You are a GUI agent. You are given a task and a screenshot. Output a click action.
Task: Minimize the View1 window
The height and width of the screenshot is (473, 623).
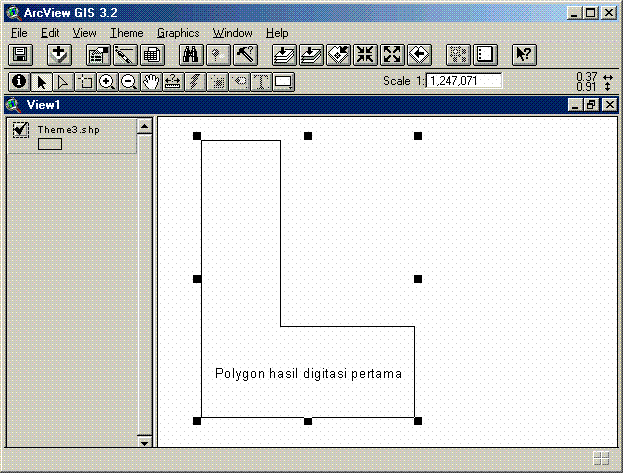[x=575, y=105]
